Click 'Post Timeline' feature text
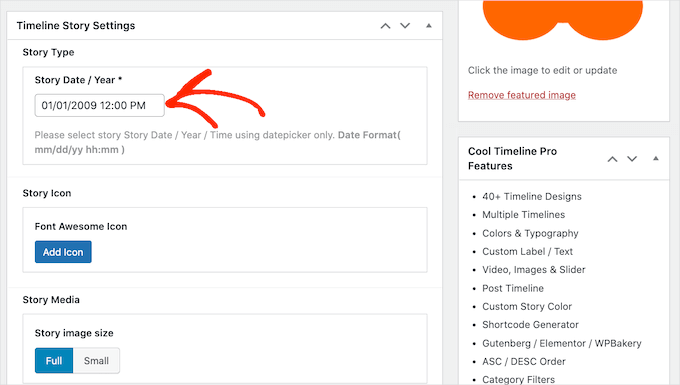The image size is (680, 385). (x=513, y=288)
